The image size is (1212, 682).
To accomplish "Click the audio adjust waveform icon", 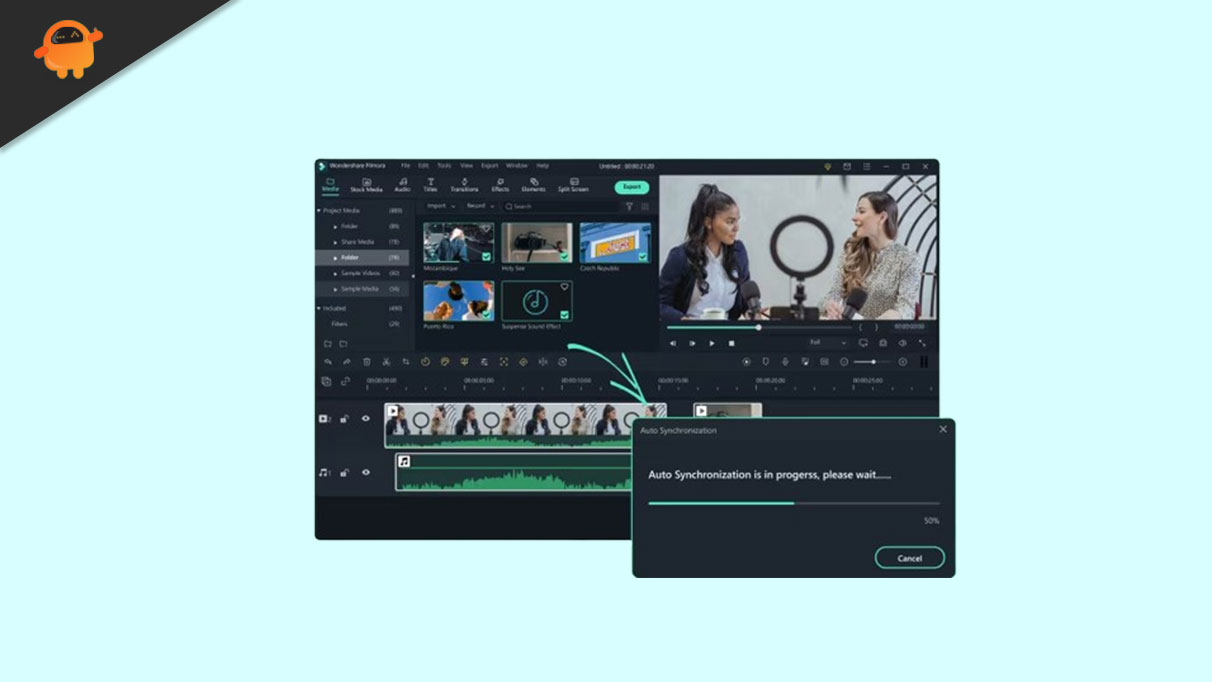I will click(x=543, y=362).
